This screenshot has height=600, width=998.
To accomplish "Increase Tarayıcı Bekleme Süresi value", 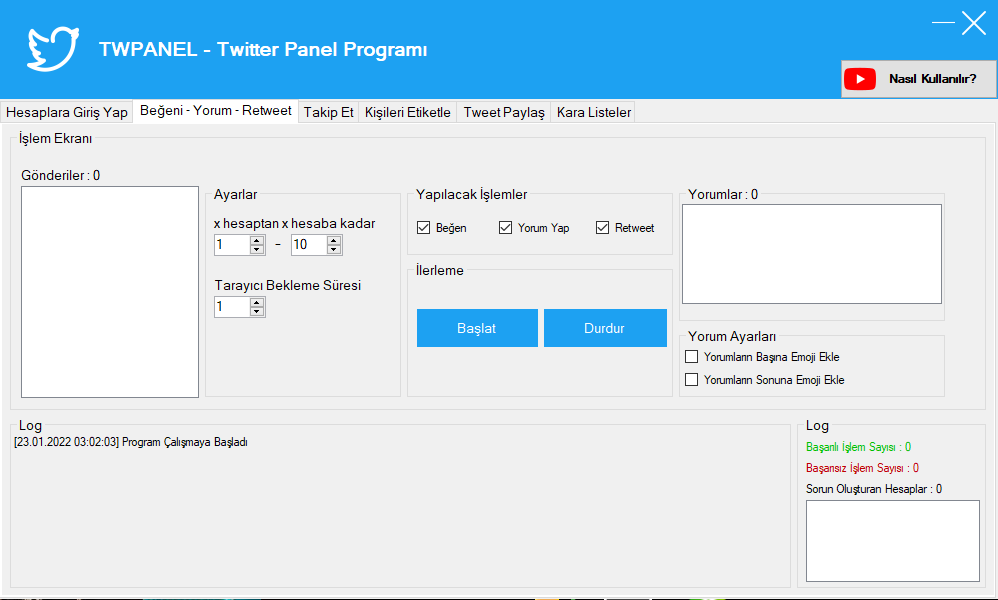I will tap(257, 302).
